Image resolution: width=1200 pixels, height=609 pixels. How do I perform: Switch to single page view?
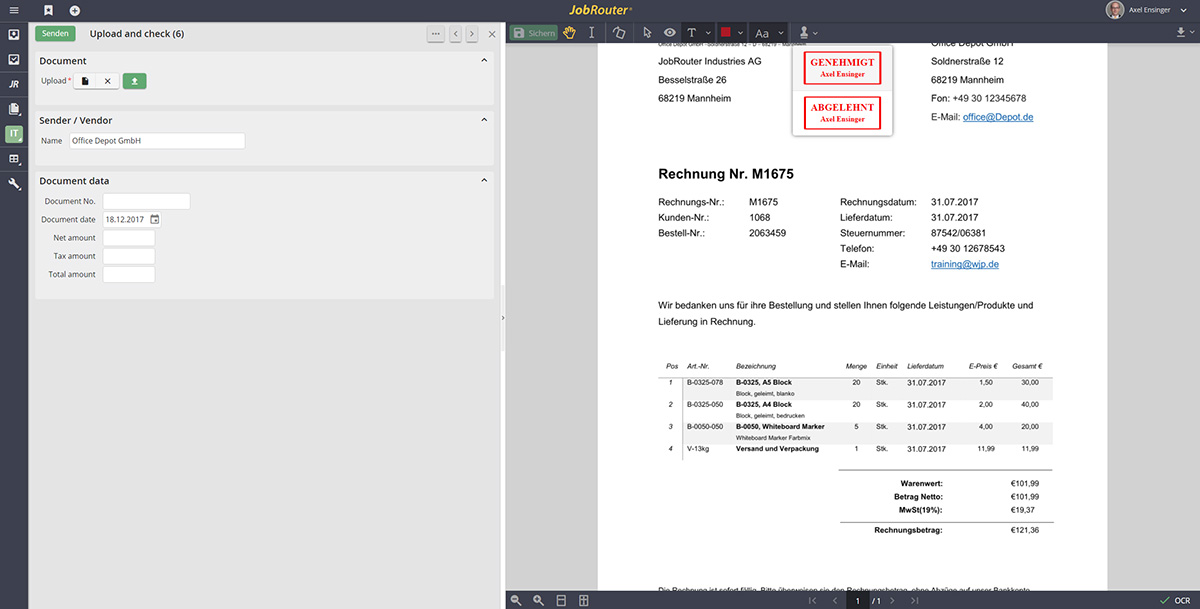[x=561, y=600]
